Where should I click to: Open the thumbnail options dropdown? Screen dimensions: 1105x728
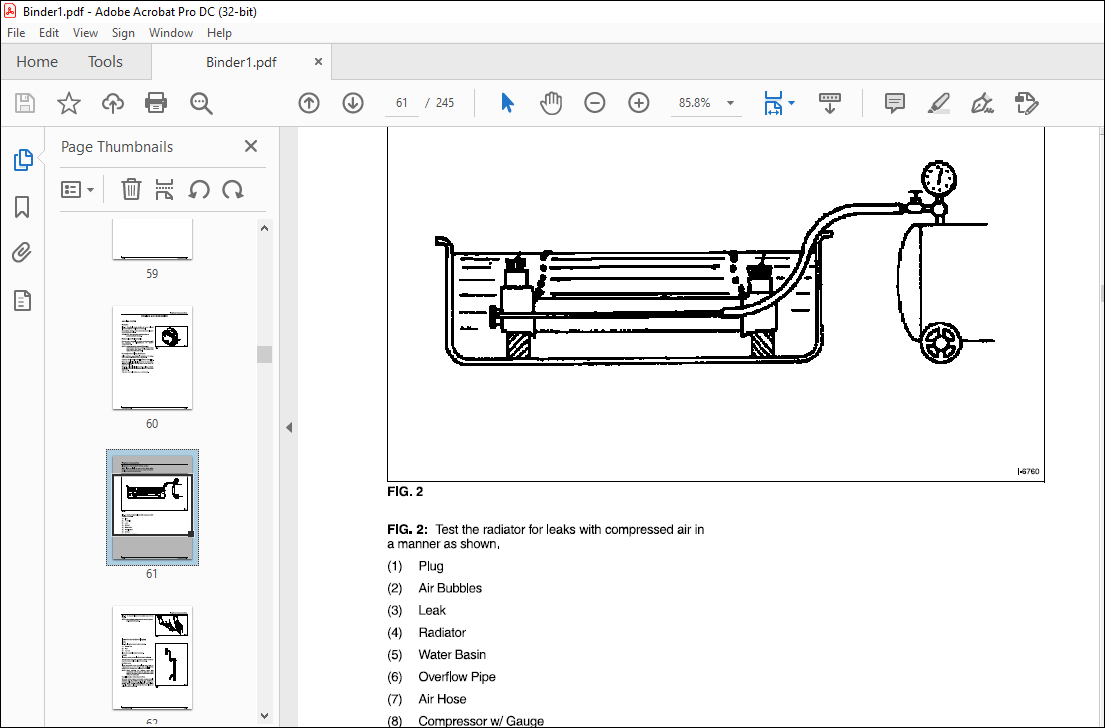78,190
